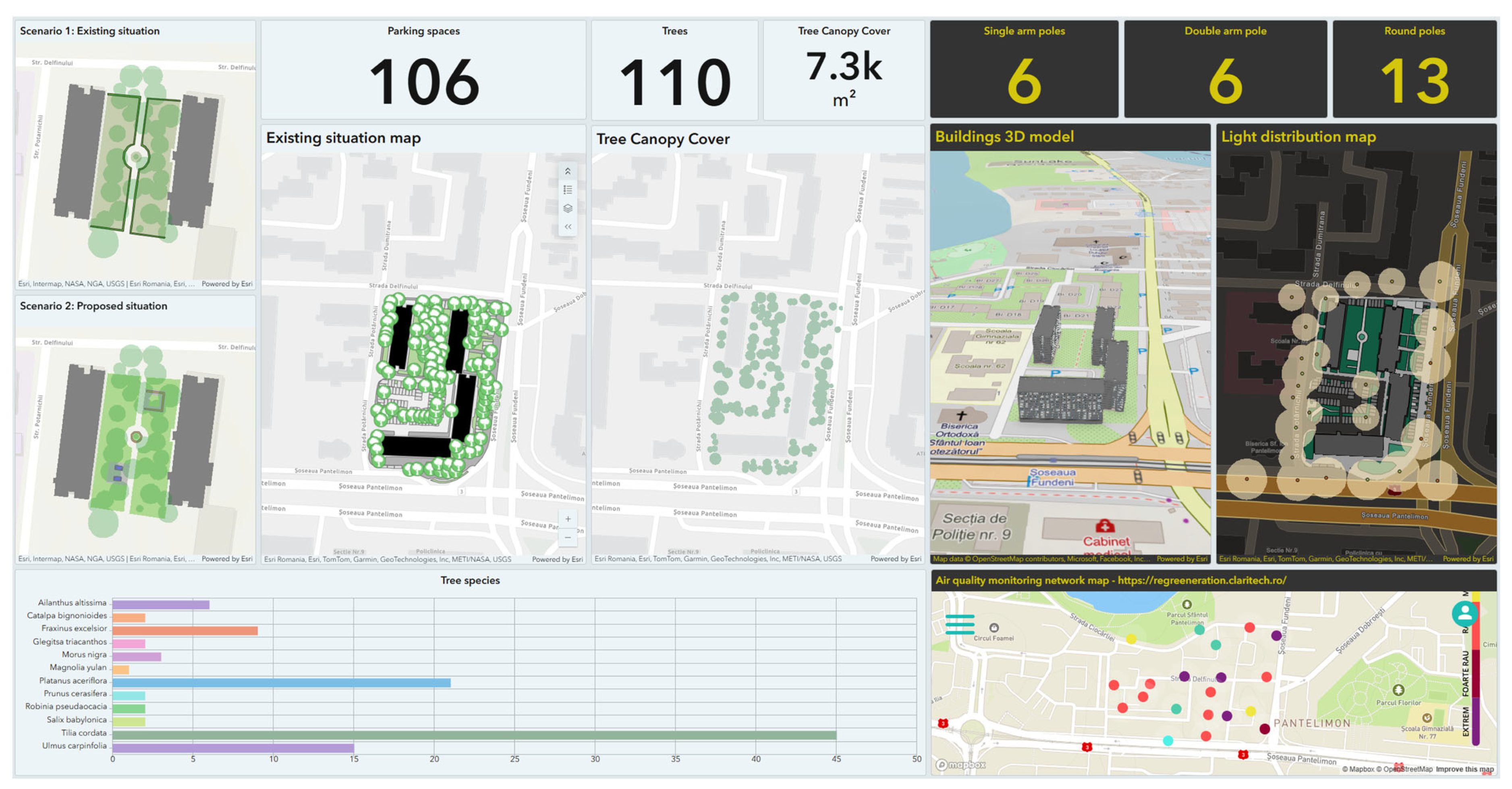This screenshot has height=789, width=1512.
Task: Click Parcul Florilor park icon on map
Action: click(x=1398, y=690)
